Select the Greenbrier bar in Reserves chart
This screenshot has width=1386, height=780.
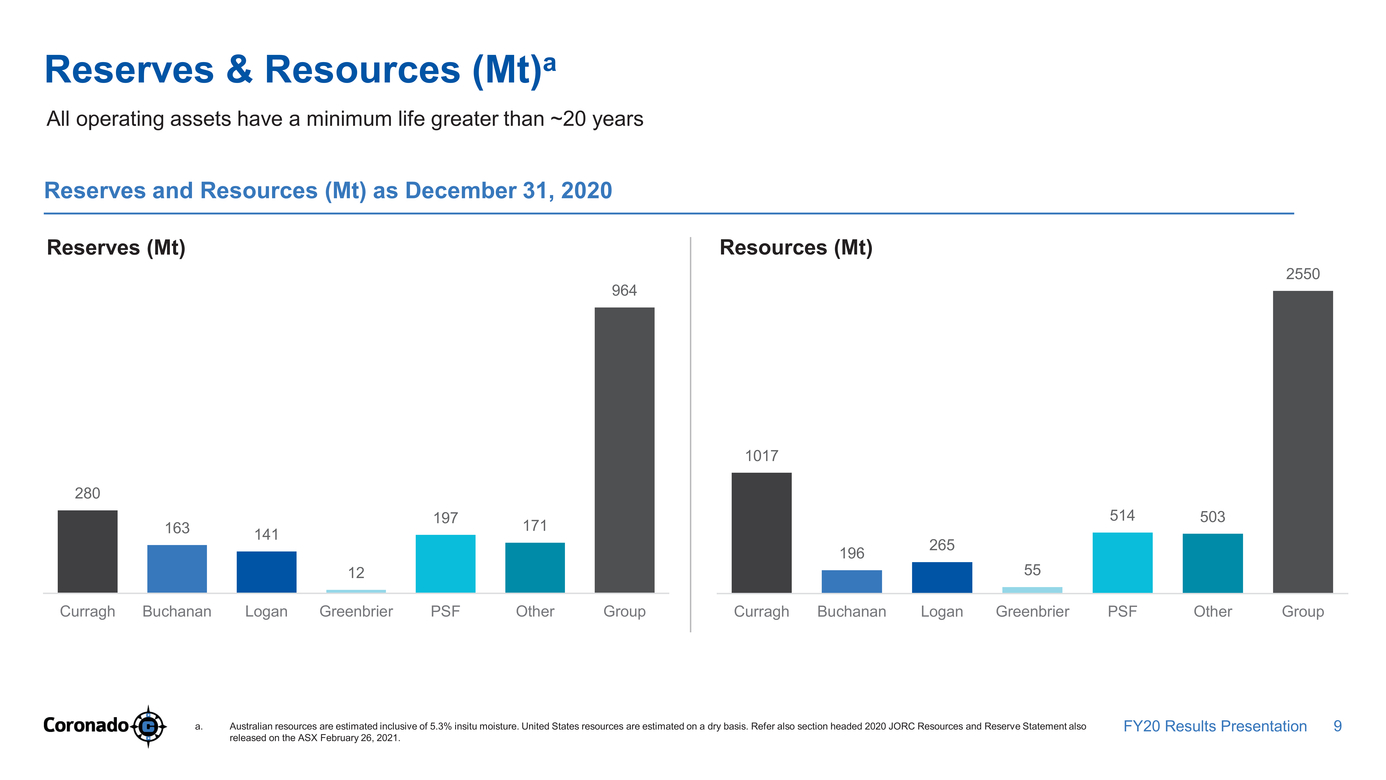coord(356,591)
